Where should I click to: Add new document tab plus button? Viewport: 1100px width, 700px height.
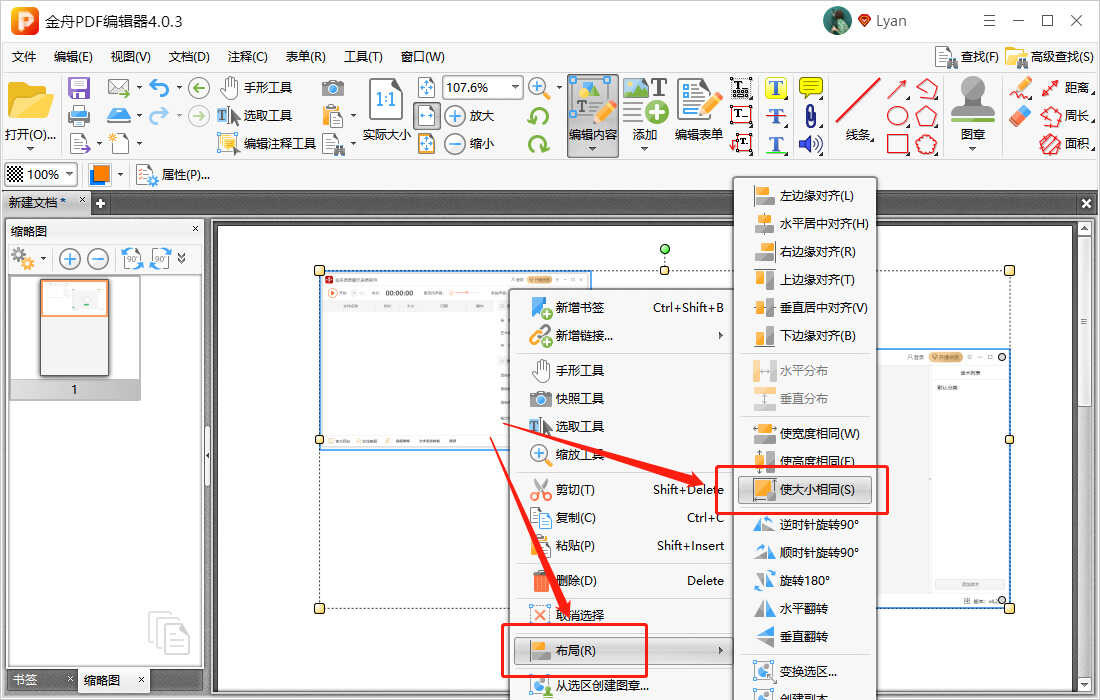(100, 203)
